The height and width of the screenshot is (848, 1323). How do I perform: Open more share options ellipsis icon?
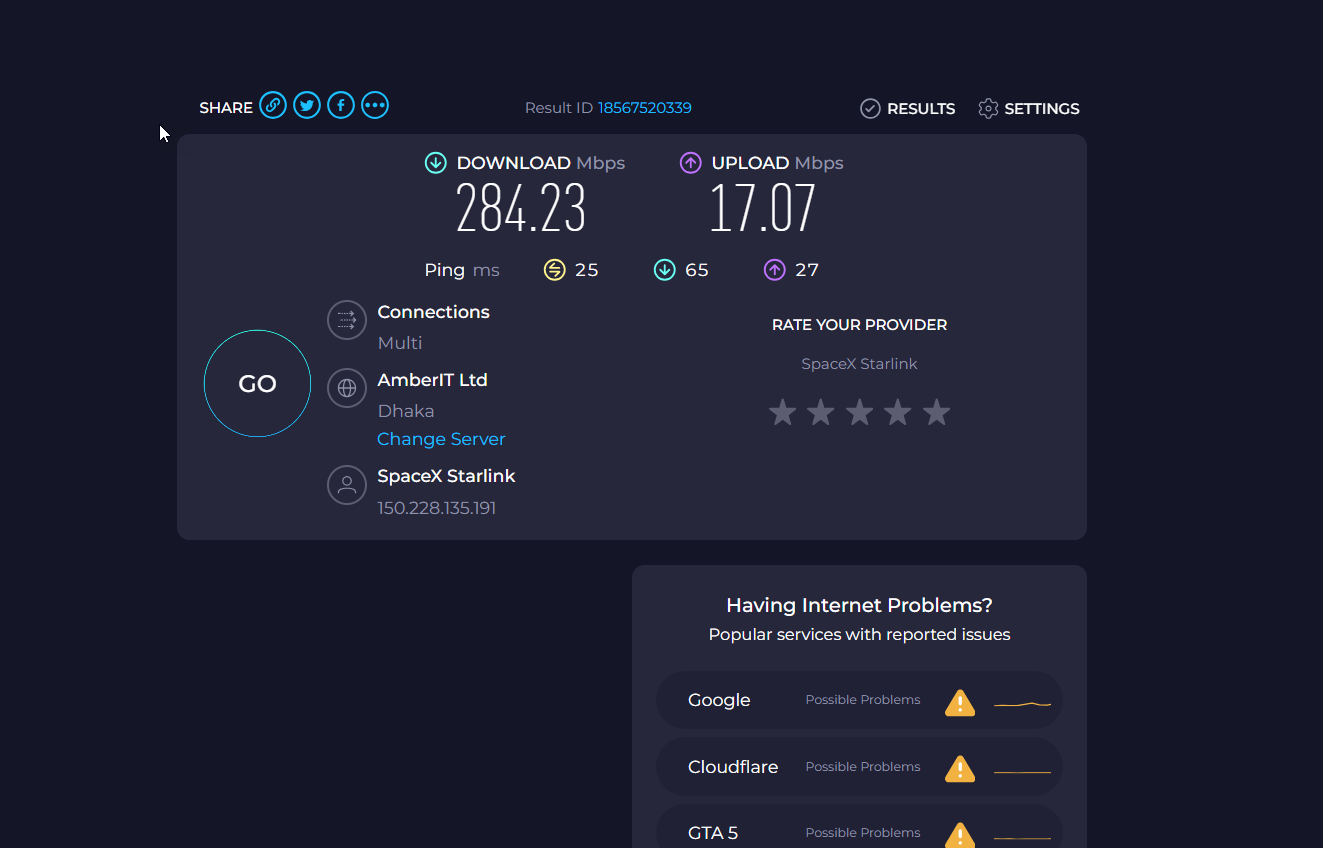[x=375, y=105]
